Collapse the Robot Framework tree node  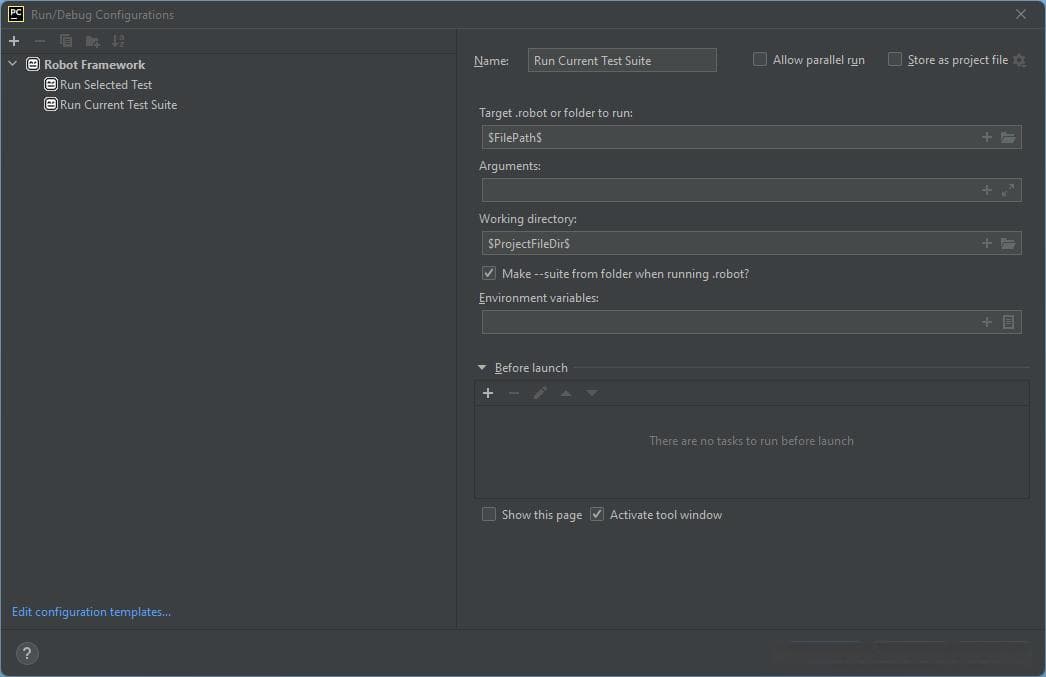(x=13, y=64)
